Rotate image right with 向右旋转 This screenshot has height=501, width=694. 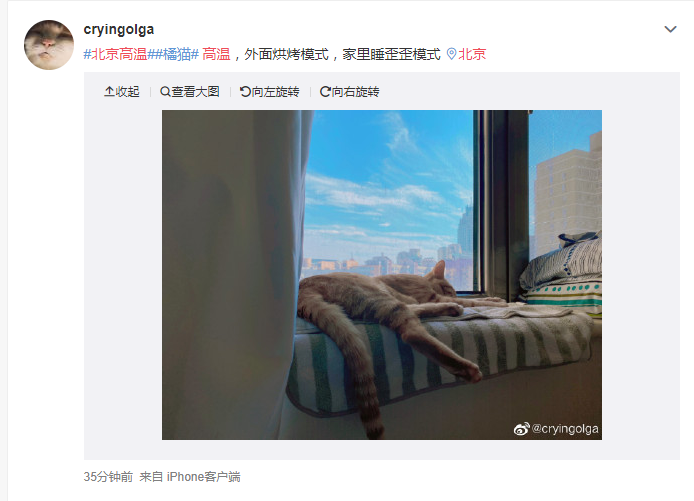355,92
